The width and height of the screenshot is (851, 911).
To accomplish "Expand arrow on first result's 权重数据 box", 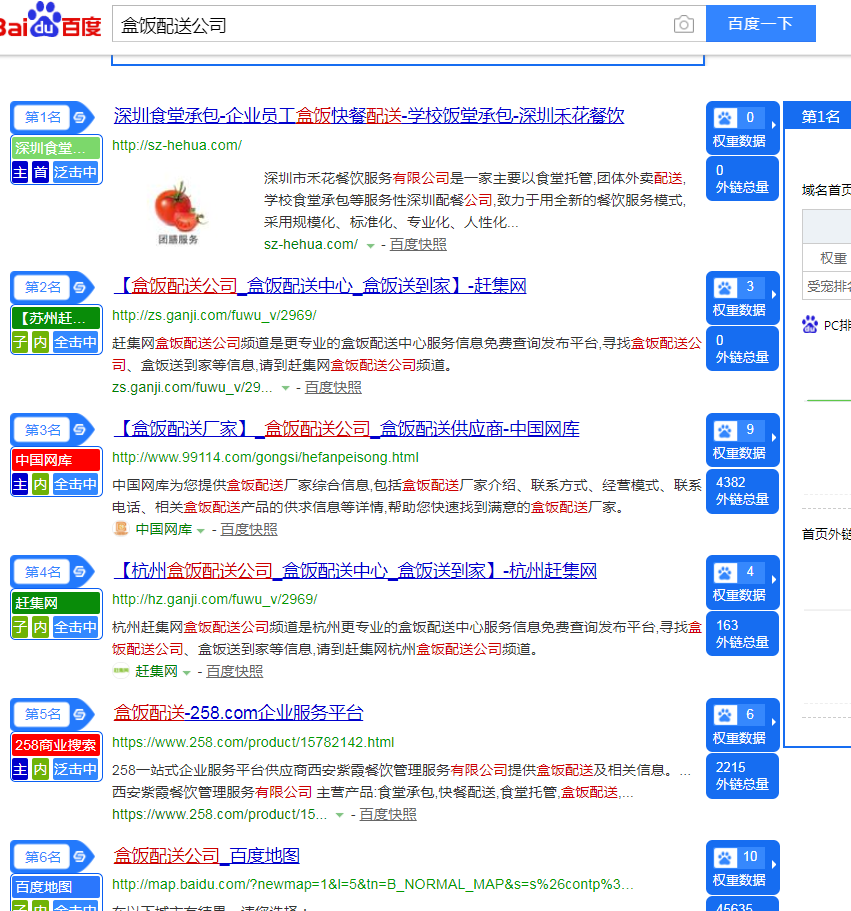I will [773, 124].
